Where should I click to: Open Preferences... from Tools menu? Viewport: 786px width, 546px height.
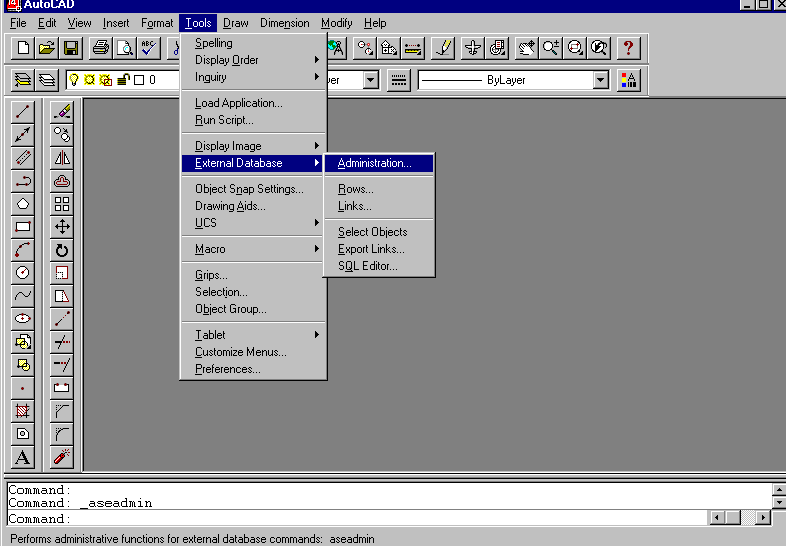point(254,369)
